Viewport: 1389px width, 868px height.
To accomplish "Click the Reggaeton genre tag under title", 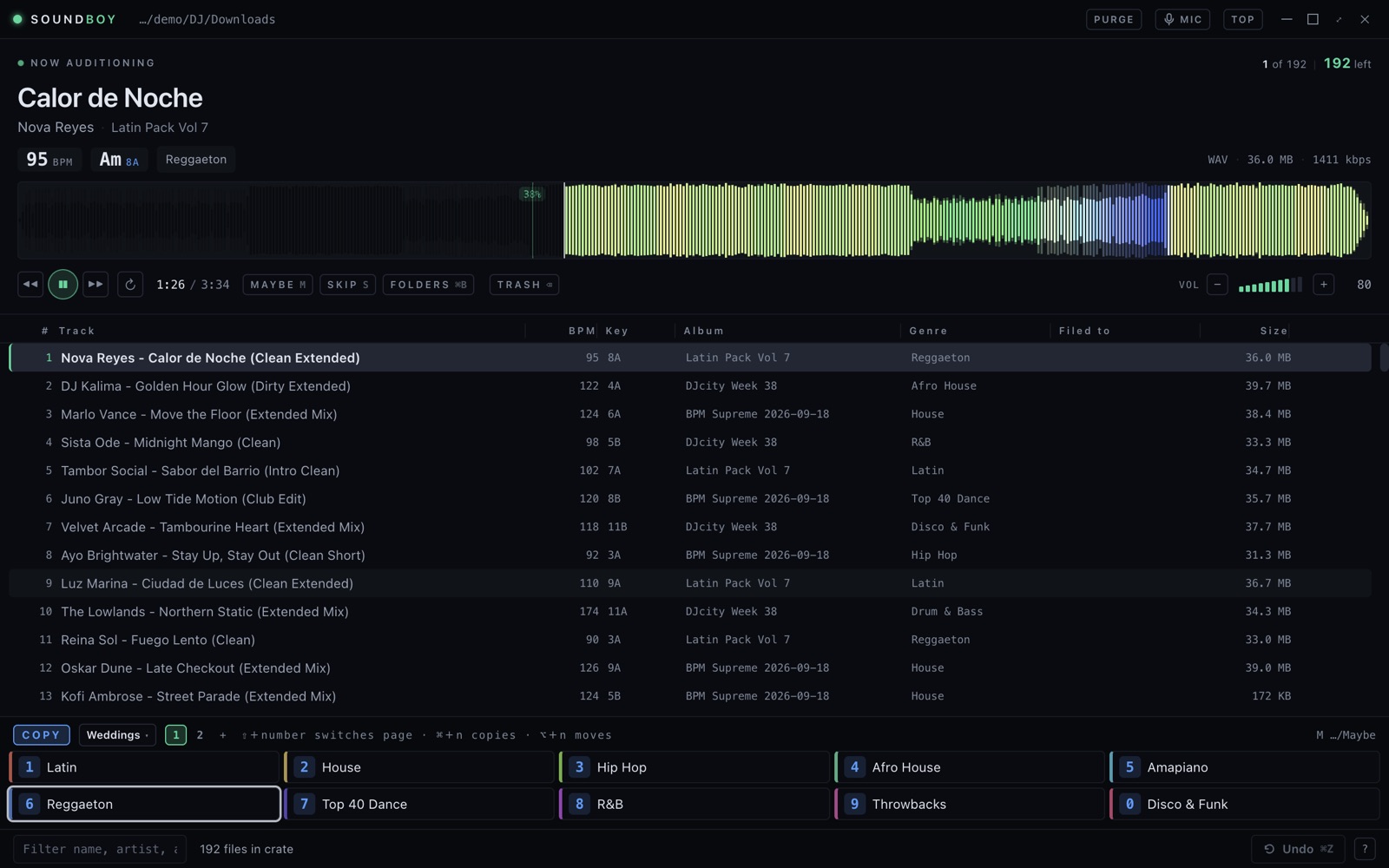I will coord(196,160).
